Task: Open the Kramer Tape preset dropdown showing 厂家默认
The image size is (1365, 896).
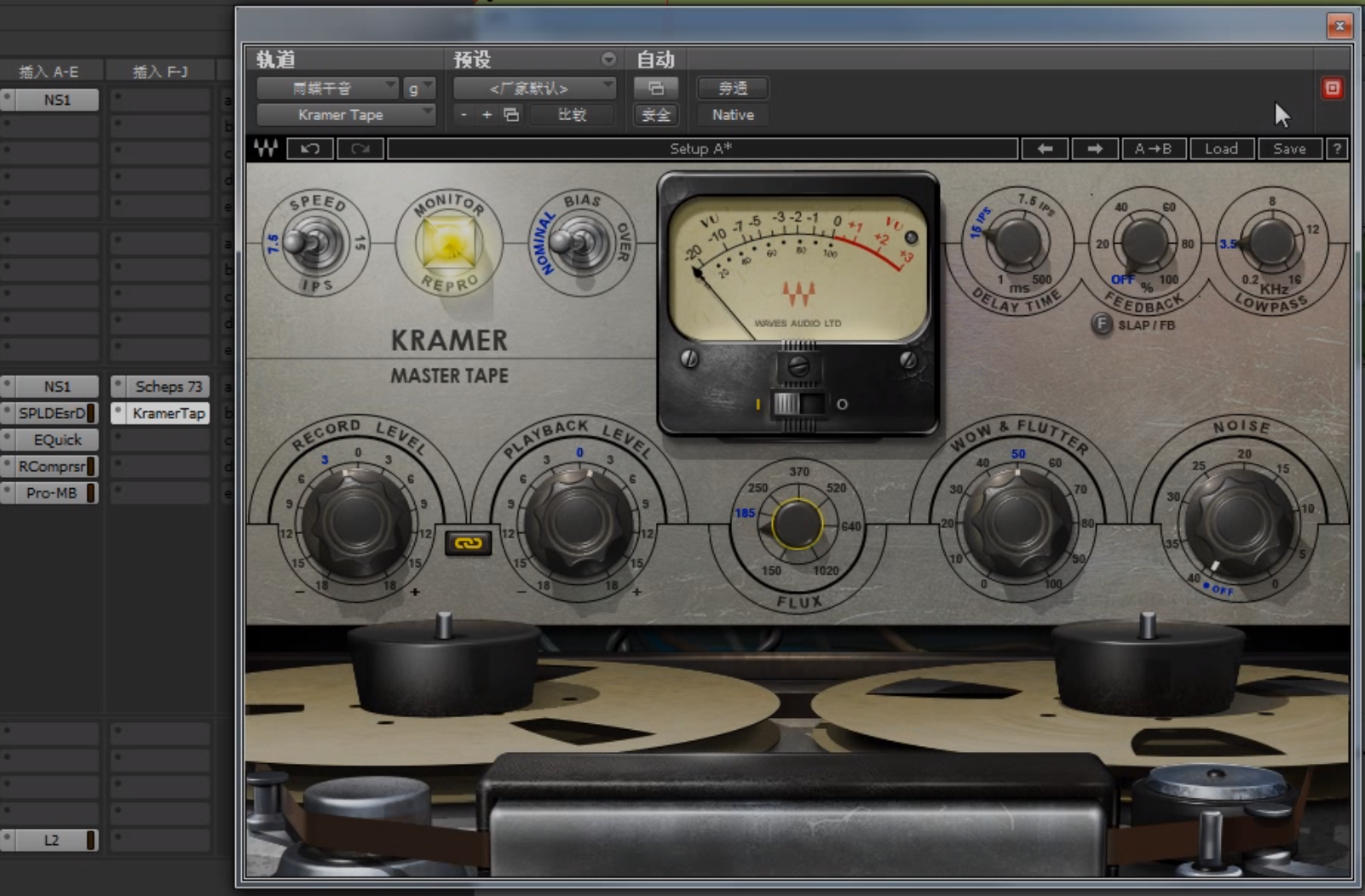Action: point(533,87)
